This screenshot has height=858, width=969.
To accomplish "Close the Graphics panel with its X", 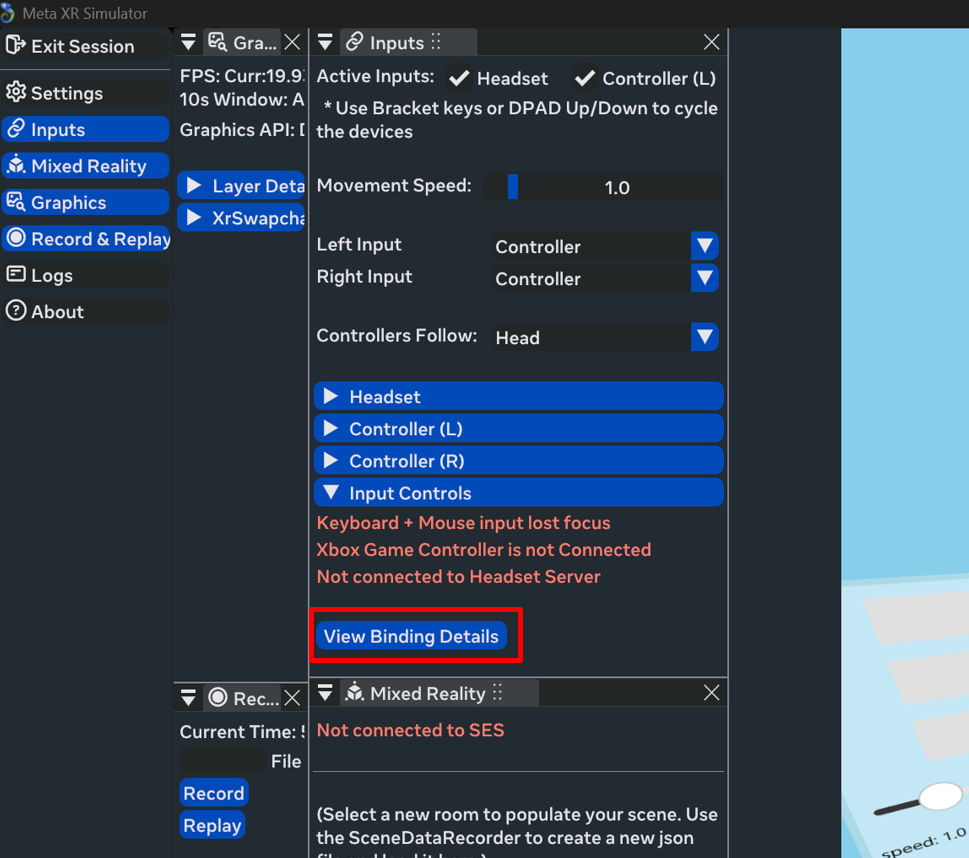I will click(292, 42).
